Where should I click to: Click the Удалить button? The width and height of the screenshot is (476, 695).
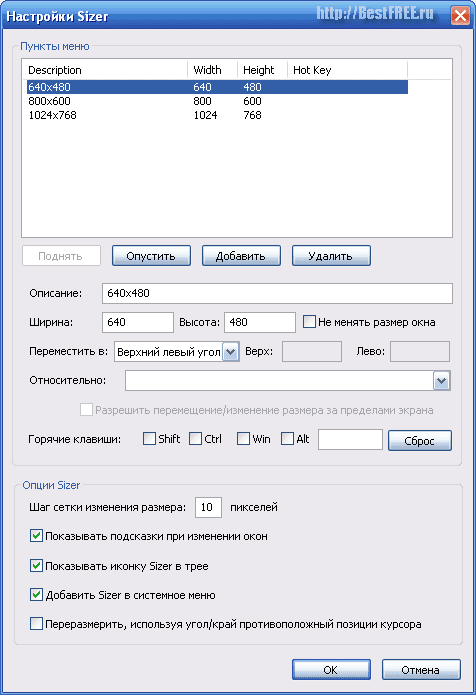331,256
